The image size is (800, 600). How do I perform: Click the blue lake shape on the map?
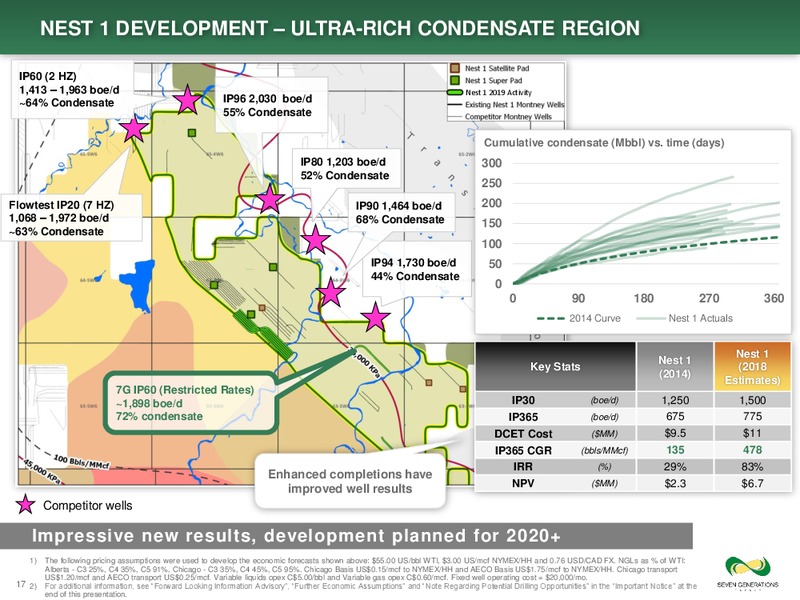pos(138,285)
